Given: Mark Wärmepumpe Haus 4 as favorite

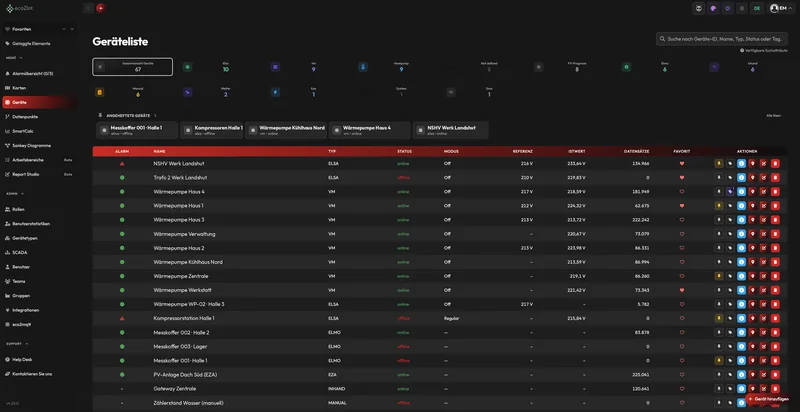Looking at the screenshot, I should [682, 192].
